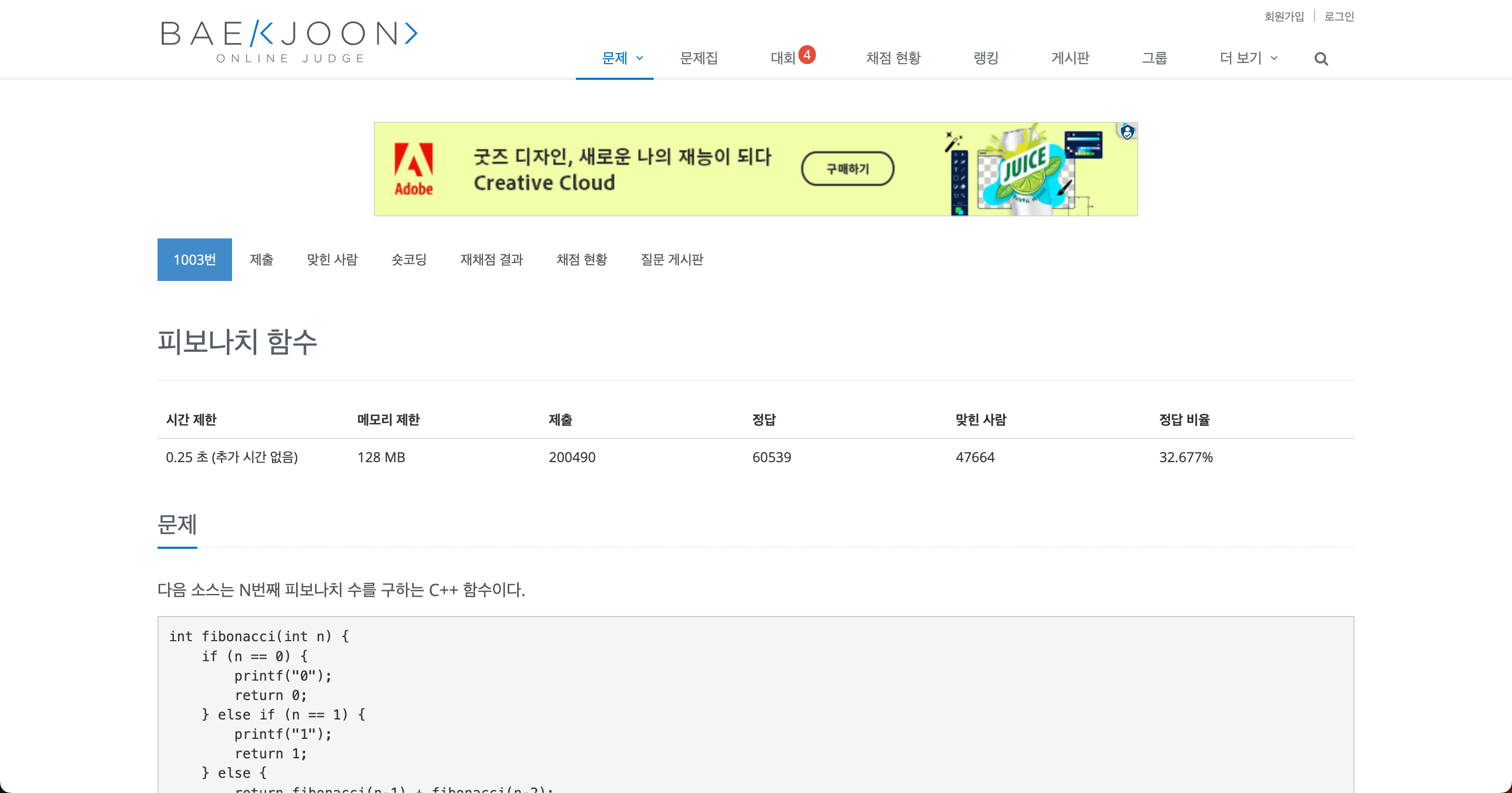Open the 게시판 board page

[1069, 58]
